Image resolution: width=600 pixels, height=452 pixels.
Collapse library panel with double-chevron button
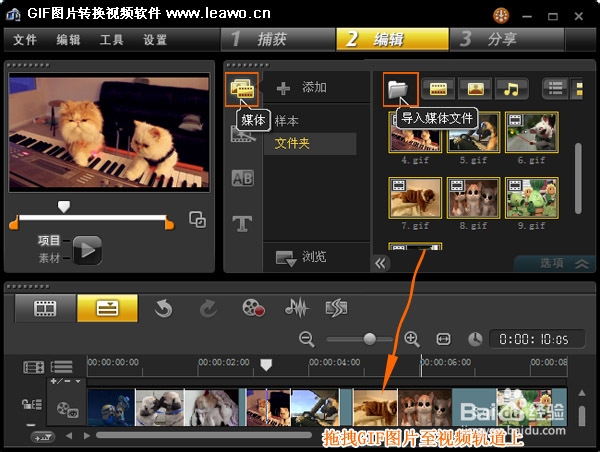381,263
